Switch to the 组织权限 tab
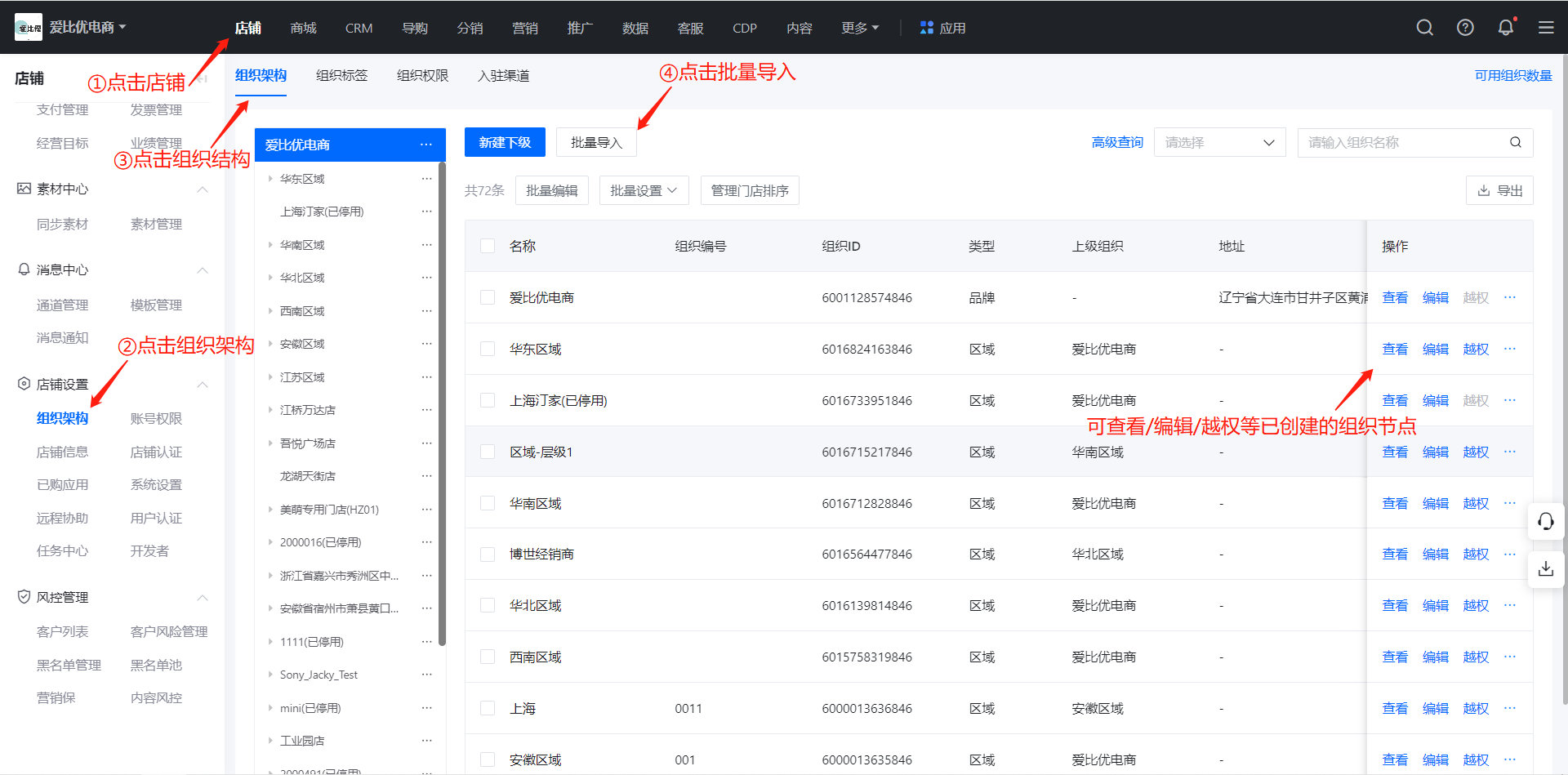This screenshot has width=1568, height=775. 422,75
